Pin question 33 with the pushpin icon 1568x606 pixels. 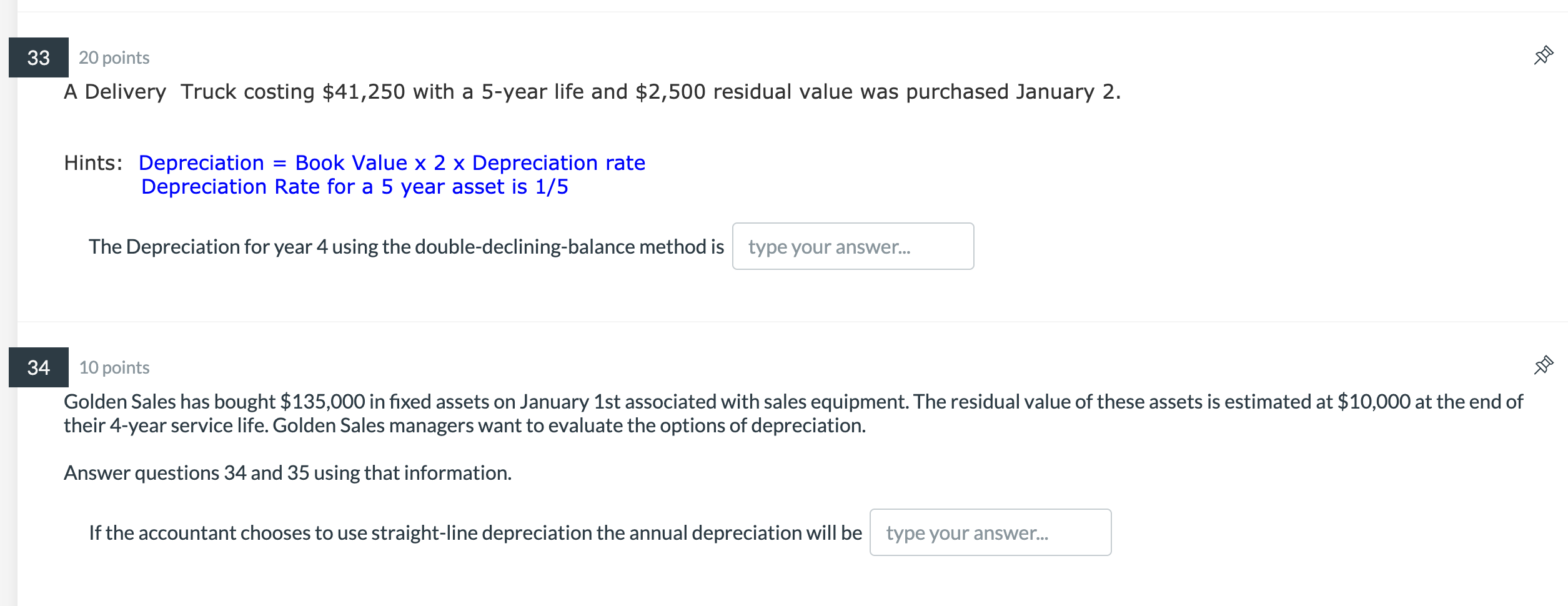(1543, 56)
